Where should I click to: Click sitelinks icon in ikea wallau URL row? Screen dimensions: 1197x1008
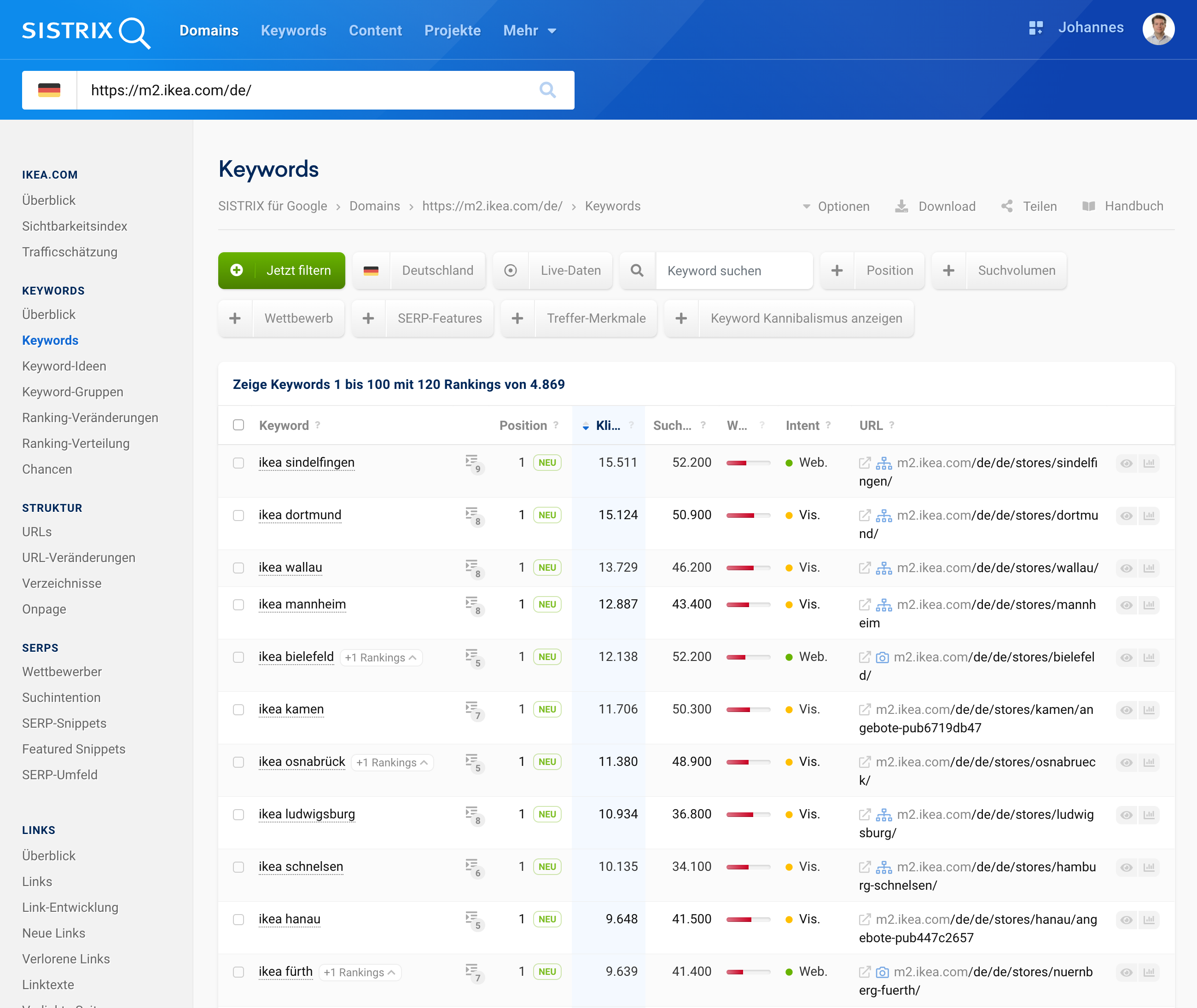point(883,568)
